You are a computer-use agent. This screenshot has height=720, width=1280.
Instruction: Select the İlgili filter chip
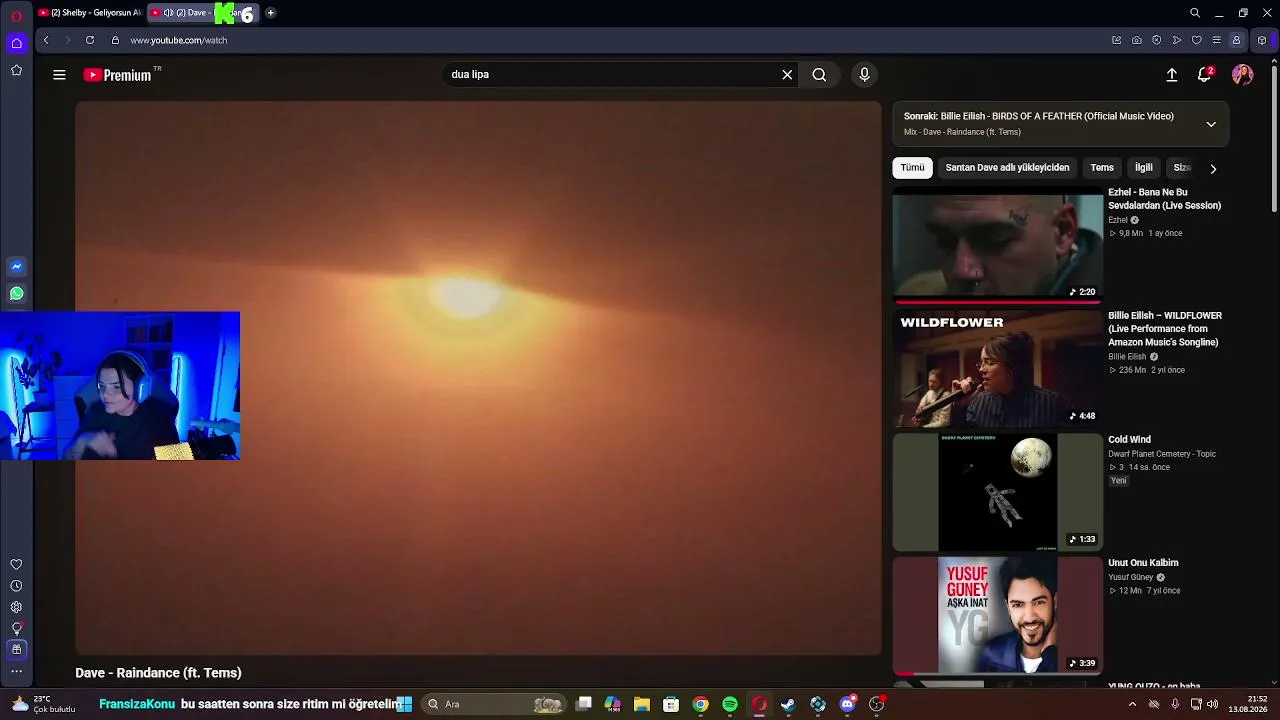click(x=1144, y=168)
